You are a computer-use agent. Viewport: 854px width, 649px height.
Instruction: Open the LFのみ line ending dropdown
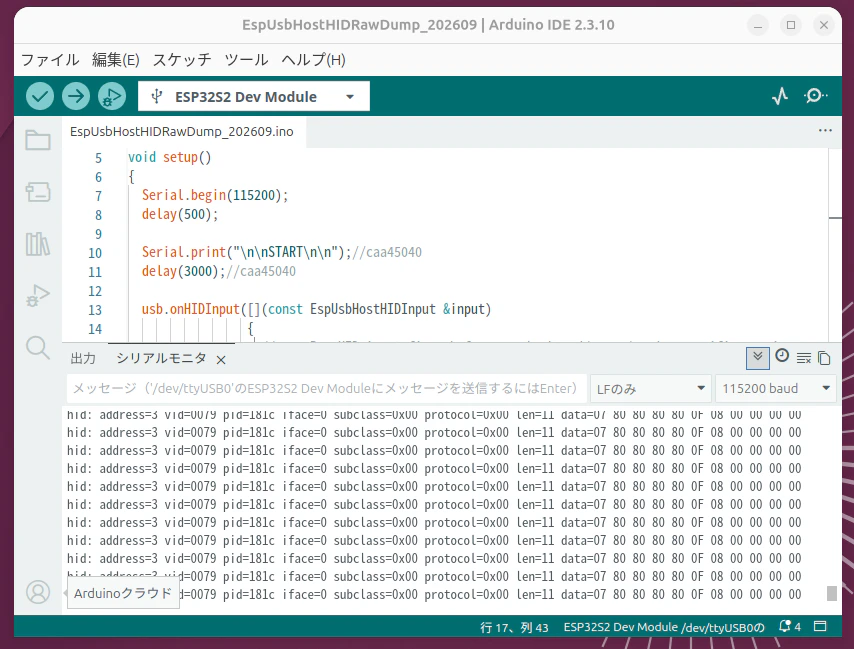pyautogui.click(x=651, y=389)
